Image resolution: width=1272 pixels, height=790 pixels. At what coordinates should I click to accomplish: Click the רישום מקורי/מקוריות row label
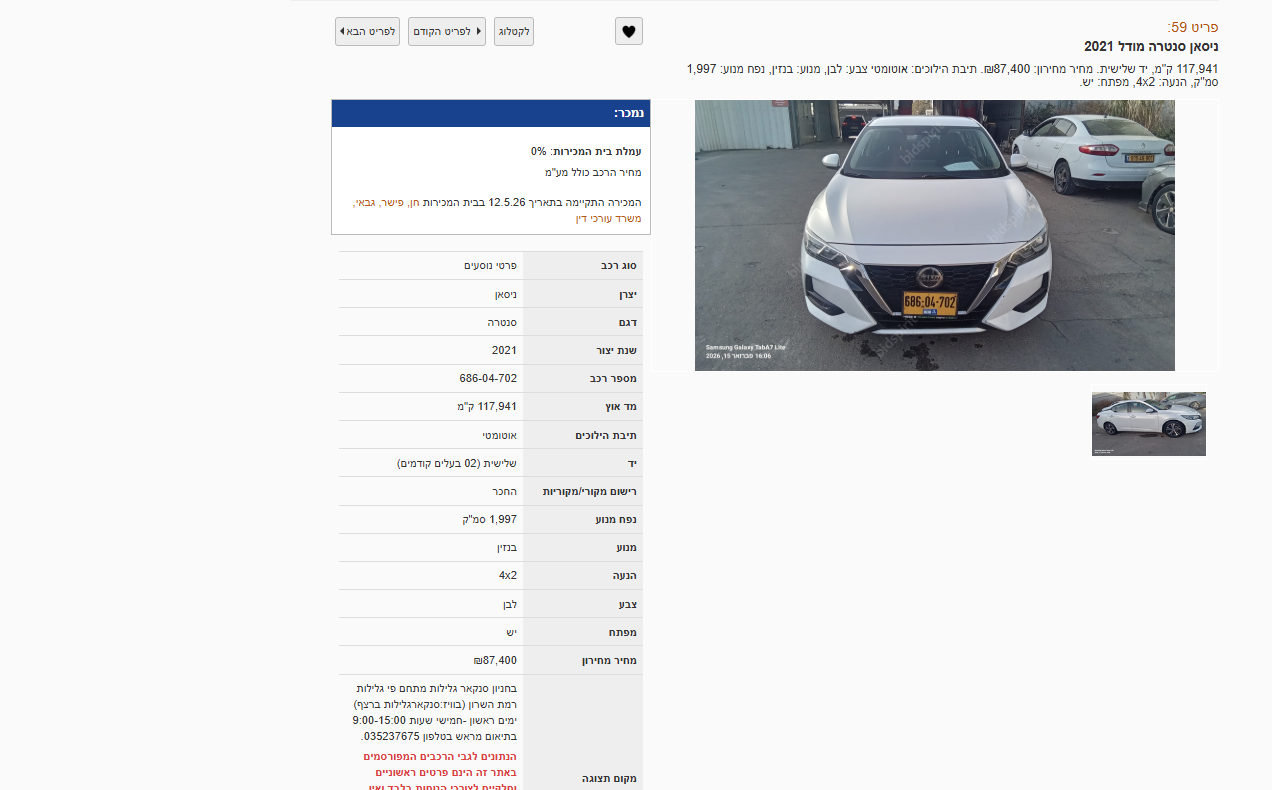(x=589, y=492)
